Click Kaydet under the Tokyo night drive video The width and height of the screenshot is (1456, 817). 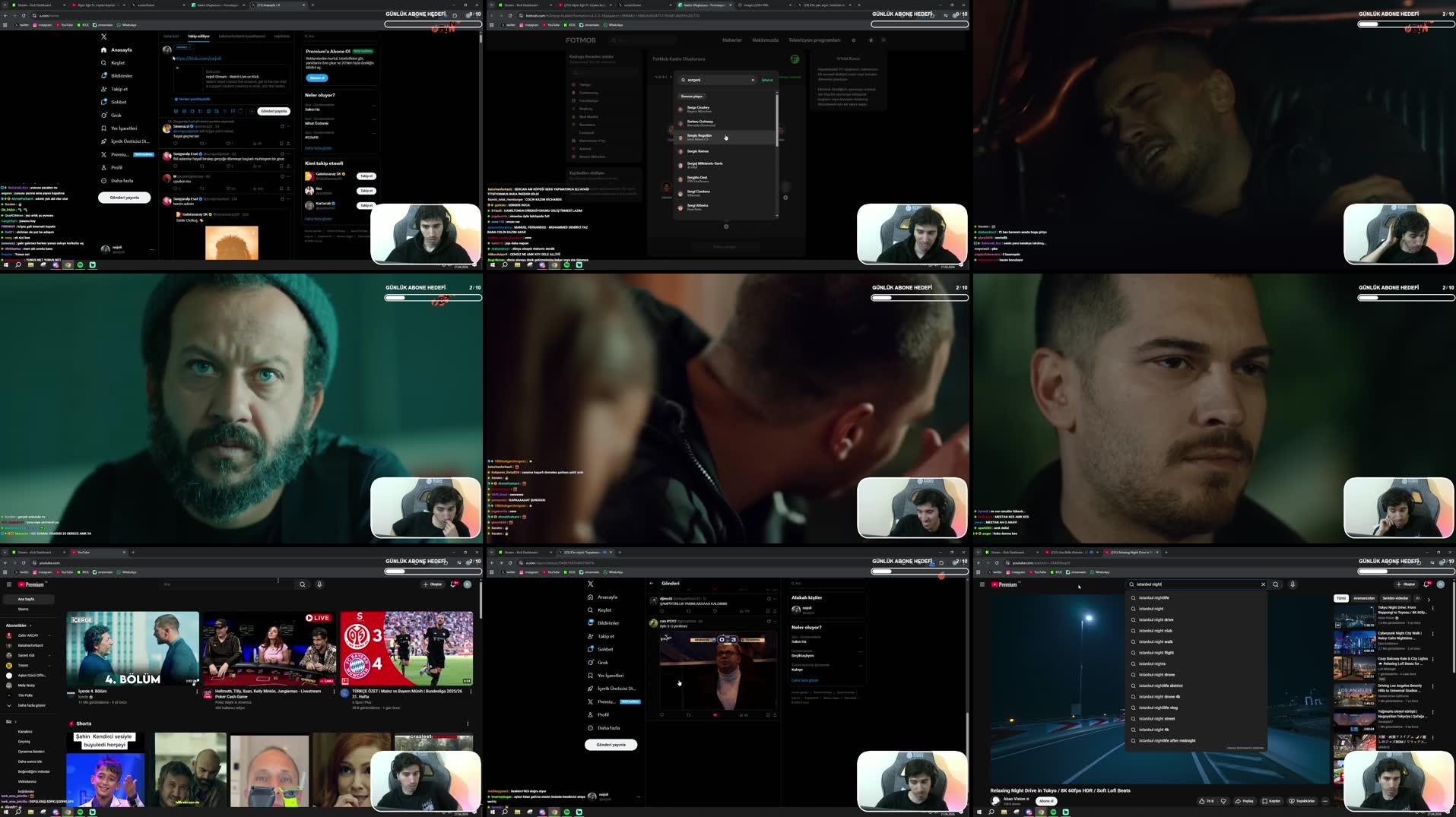(x=1271, y=801)
